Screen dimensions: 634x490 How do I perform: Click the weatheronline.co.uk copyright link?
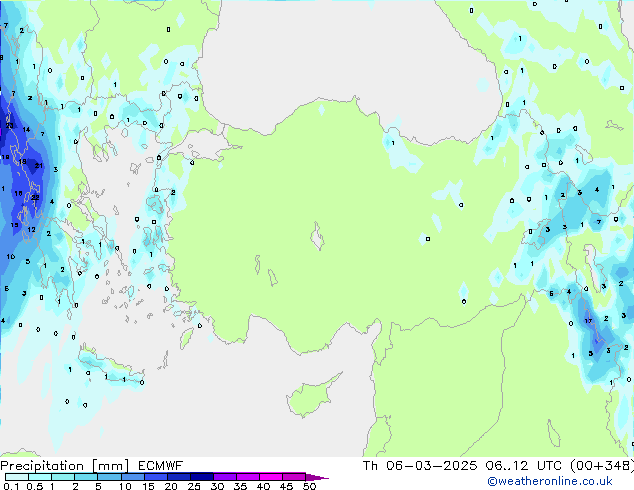coord(550,481)
